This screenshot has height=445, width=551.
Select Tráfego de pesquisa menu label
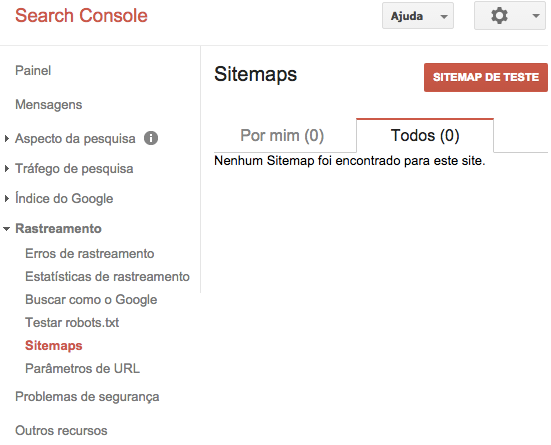74,169
